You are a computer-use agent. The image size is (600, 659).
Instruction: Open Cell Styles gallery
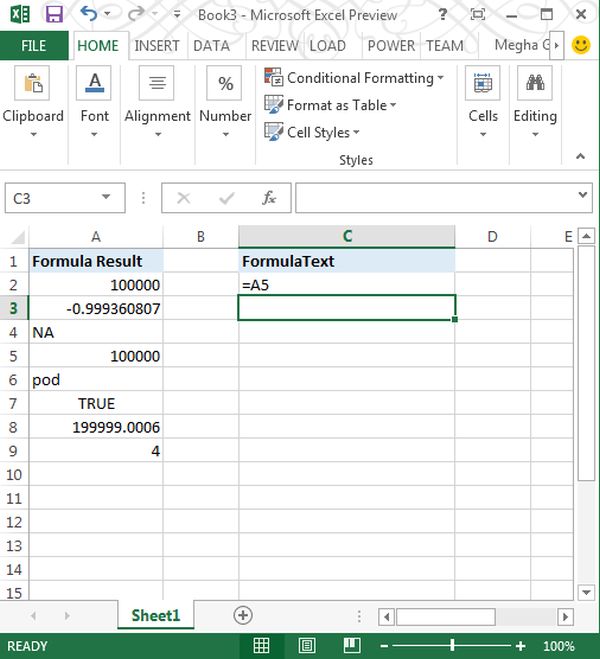[312, 132]
